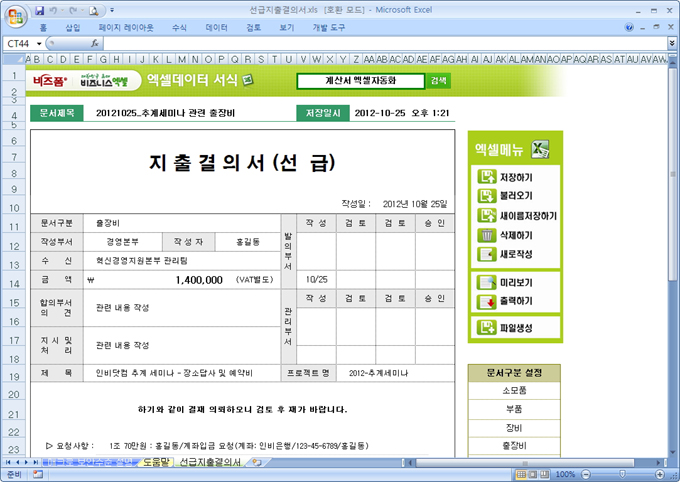
Task: Open the 개발 도구 ribbon tab
Action: [x=329, y=28]
